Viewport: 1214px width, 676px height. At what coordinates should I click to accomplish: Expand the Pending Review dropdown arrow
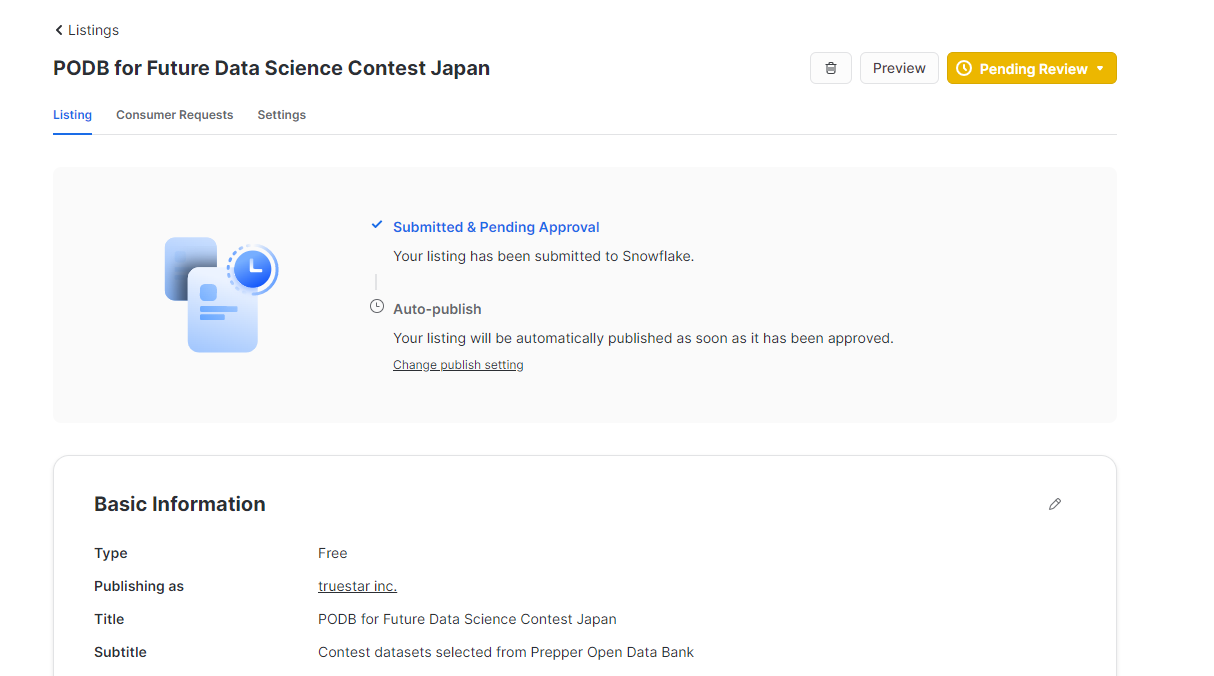1100,69
